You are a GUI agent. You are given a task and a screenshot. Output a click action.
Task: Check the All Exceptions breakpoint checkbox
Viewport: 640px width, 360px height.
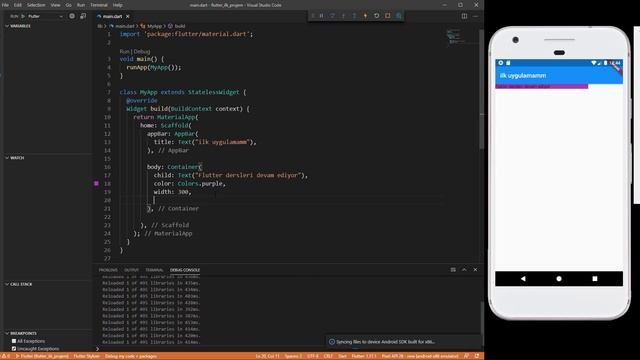14,341
